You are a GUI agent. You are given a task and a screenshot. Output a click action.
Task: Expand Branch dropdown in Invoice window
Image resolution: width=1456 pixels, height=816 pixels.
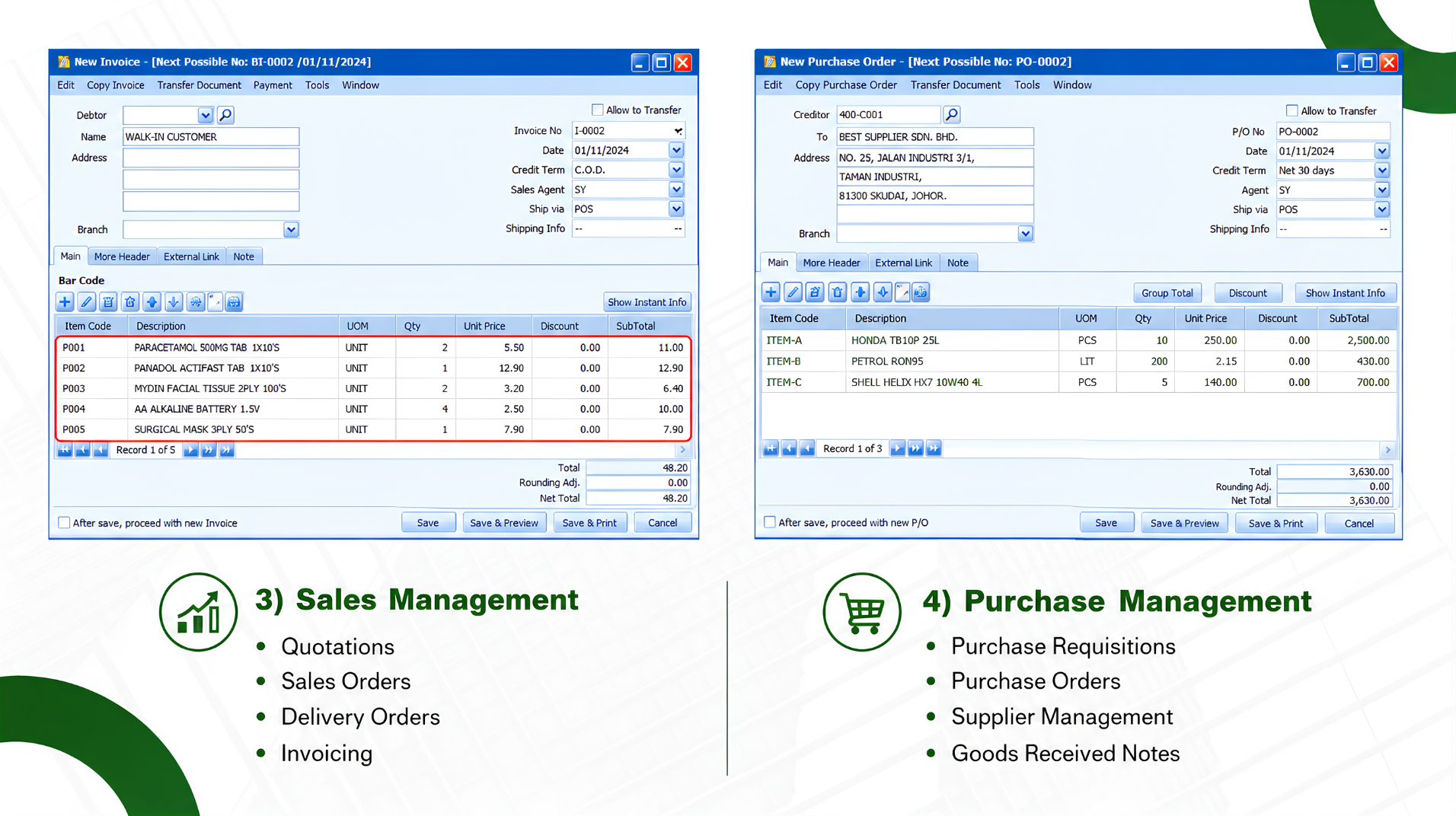291,229
